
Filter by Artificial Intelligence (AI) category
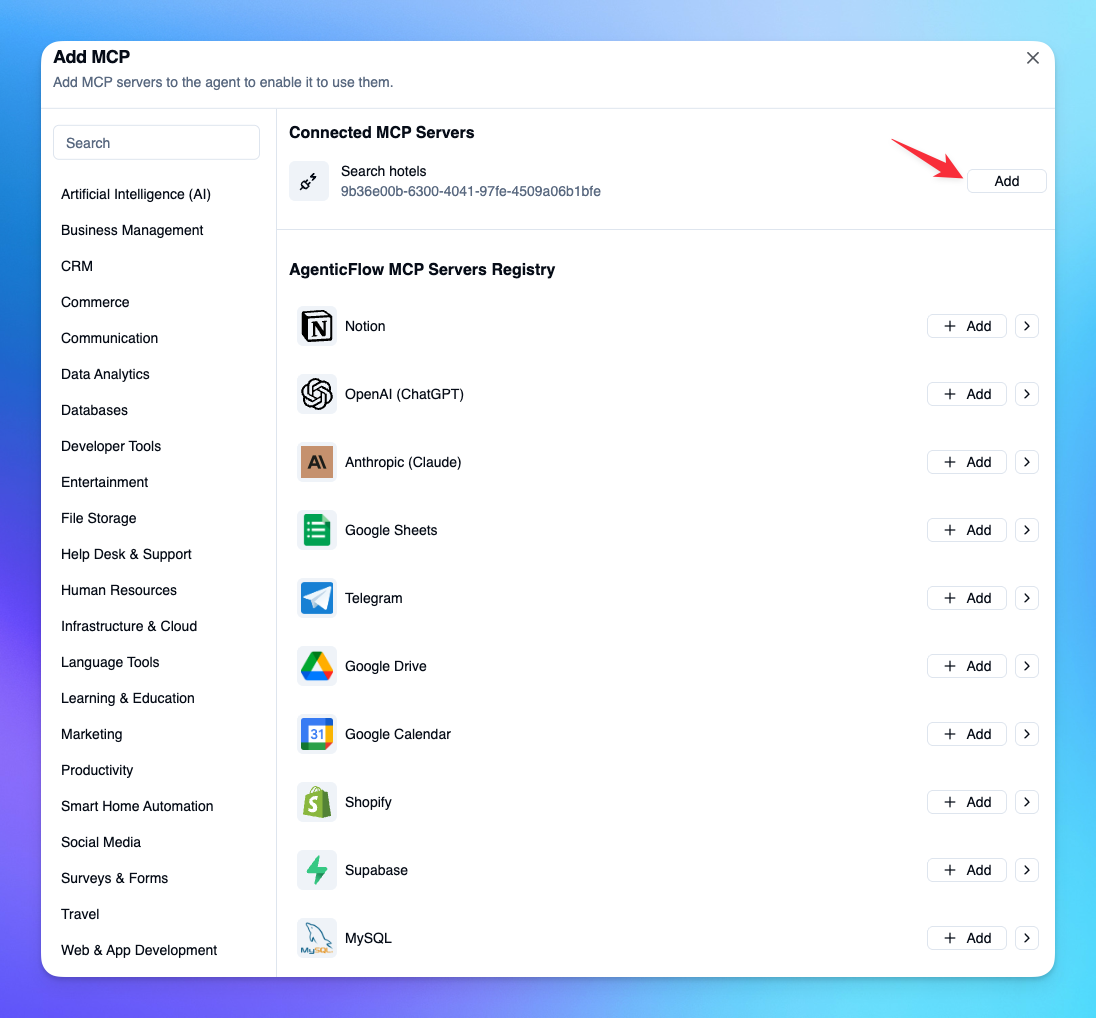click(136, 194)
